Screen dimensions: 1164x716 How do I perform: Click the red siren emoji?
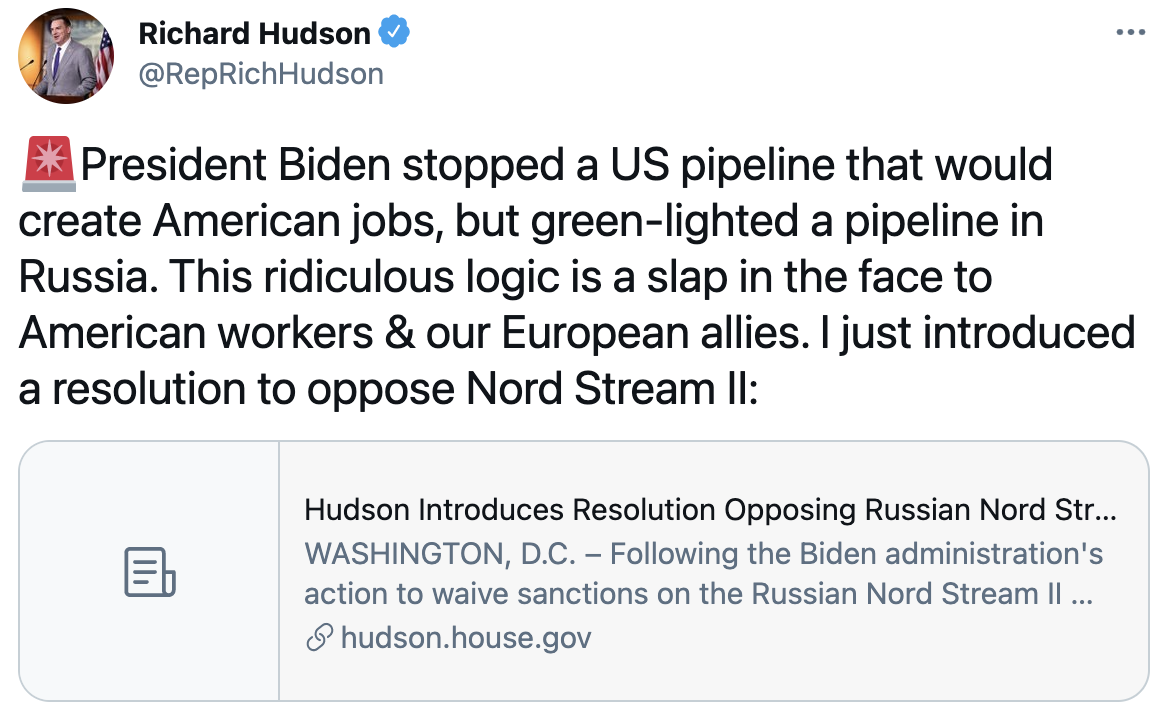[48, 166]
